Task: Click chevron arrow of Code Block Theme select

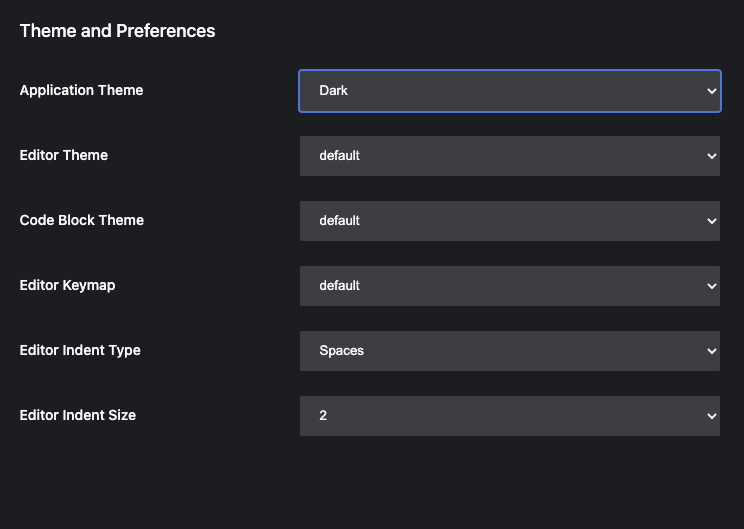Action: 711,221
